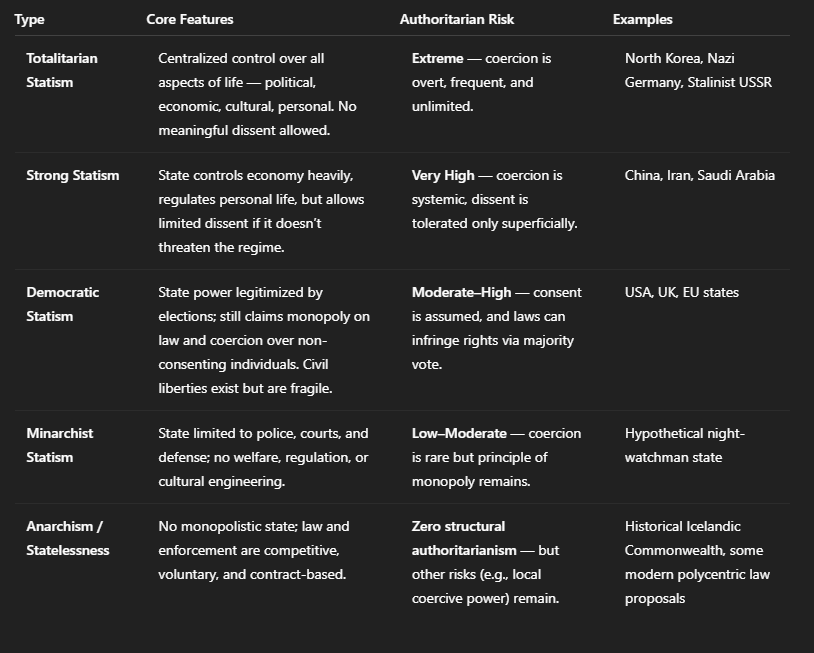Screen dimensions: 814x653
Task: Select the Anarchism / Statelessness row label
Action: coord(67,538)
